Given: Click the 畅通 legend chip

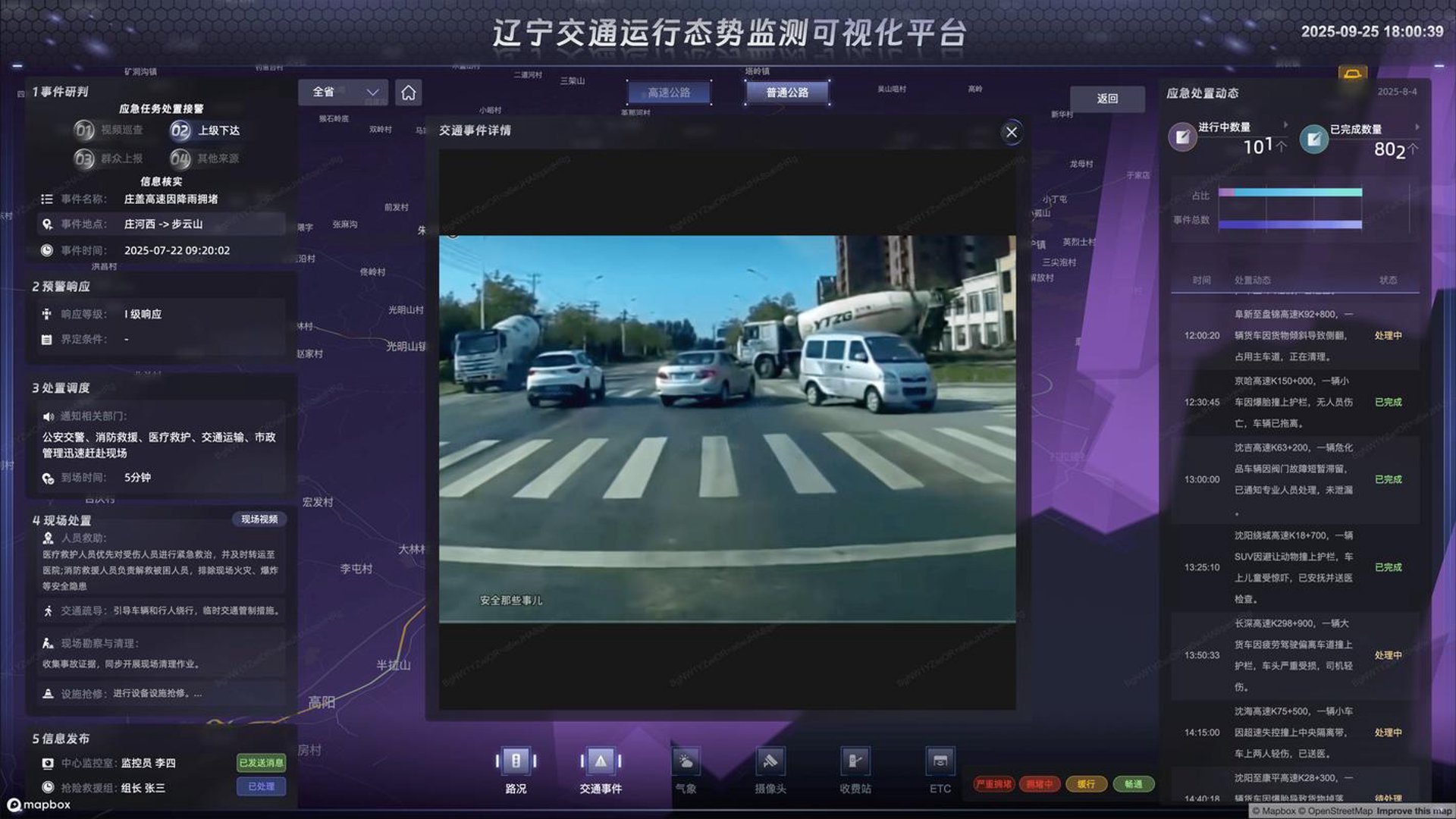Looking at the screenshot, I should point(1133,784).
